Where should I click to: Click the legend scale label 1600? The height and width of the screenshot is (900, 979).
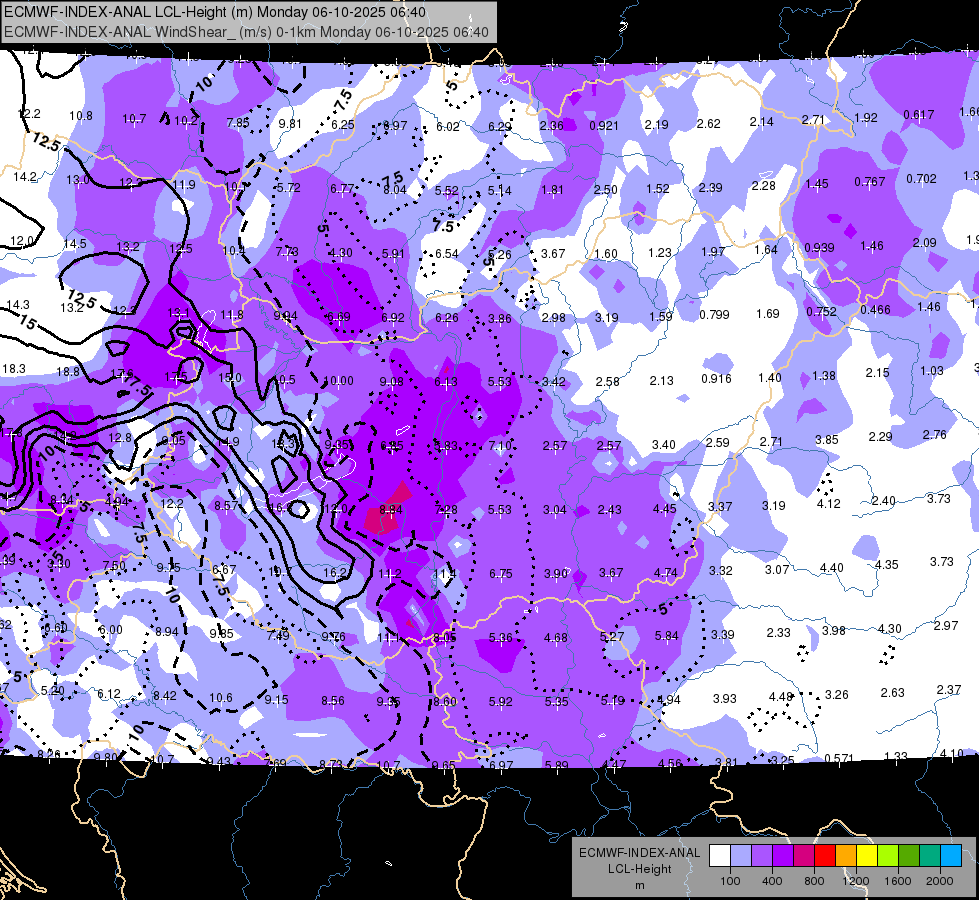pyautogui.click(x=897, y=881)
